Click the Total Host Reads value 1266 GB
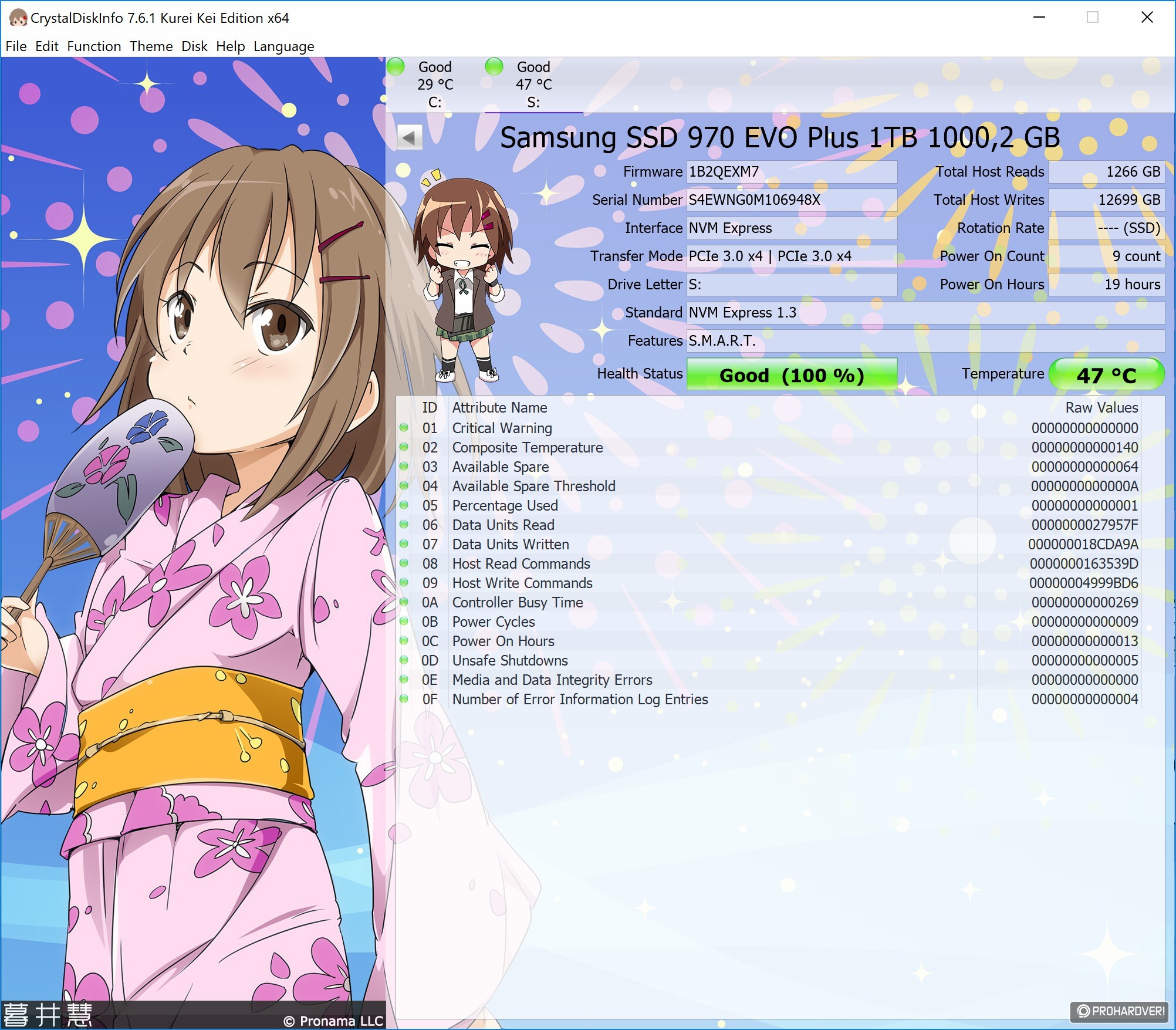Image resolution: width=1176 pixels, height=1030 pixels. tap(1106, 172)
